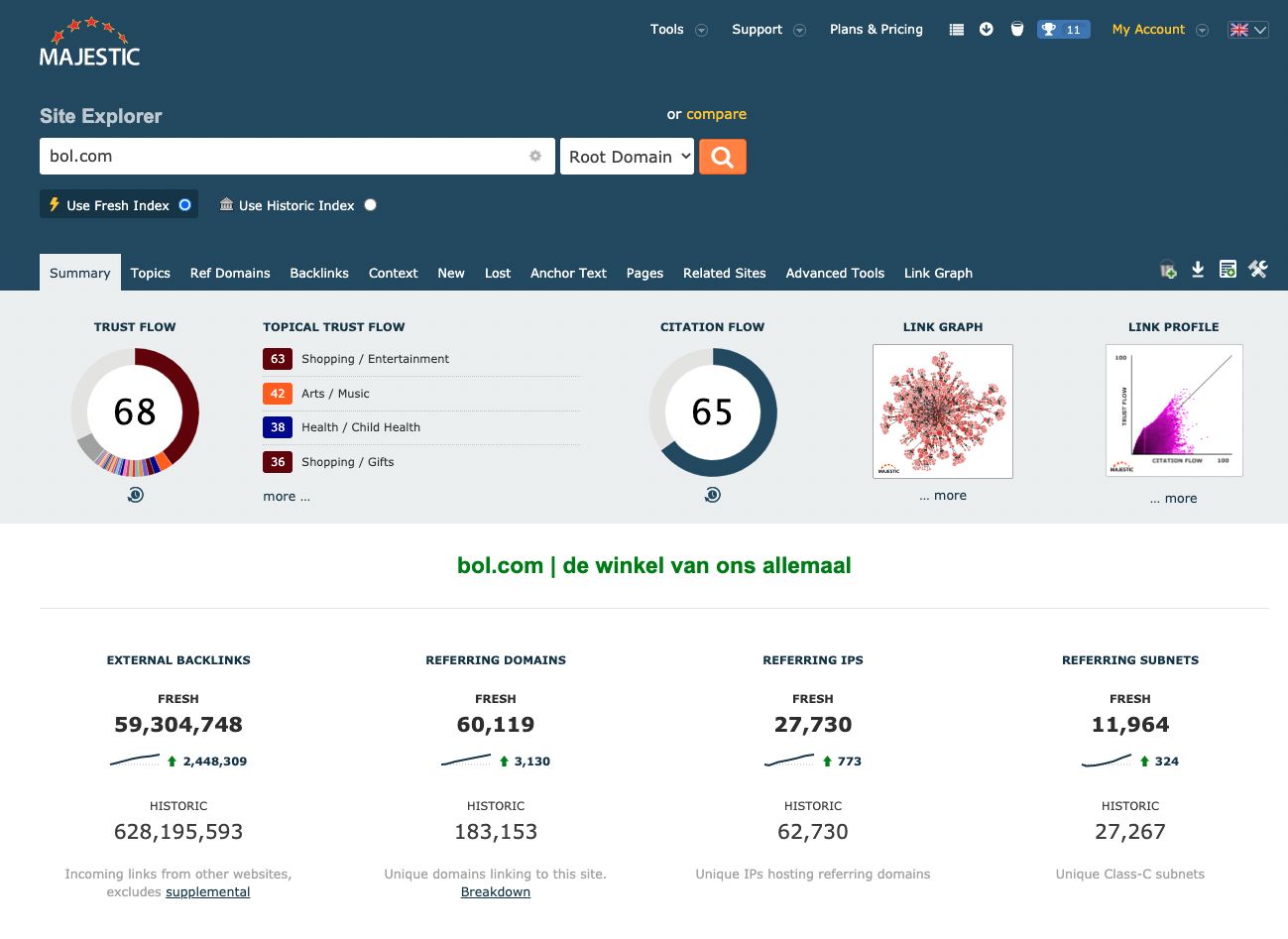The image size is (1288, 939).
Task: Open the Advanced Tools tab
Action: pos(835,273)
